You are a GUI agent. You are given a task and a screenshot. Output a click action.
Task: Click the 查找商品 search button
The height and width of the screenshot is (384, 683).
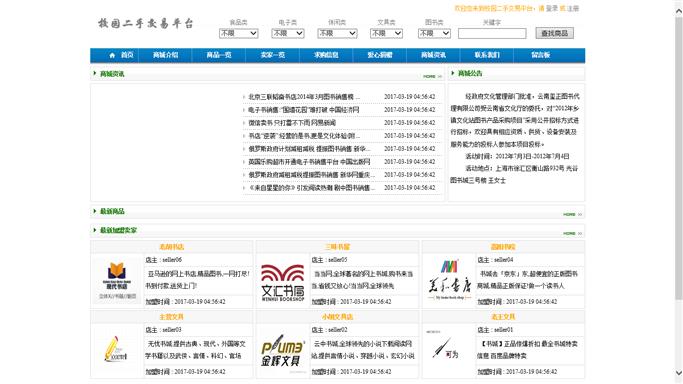[555, 34]
